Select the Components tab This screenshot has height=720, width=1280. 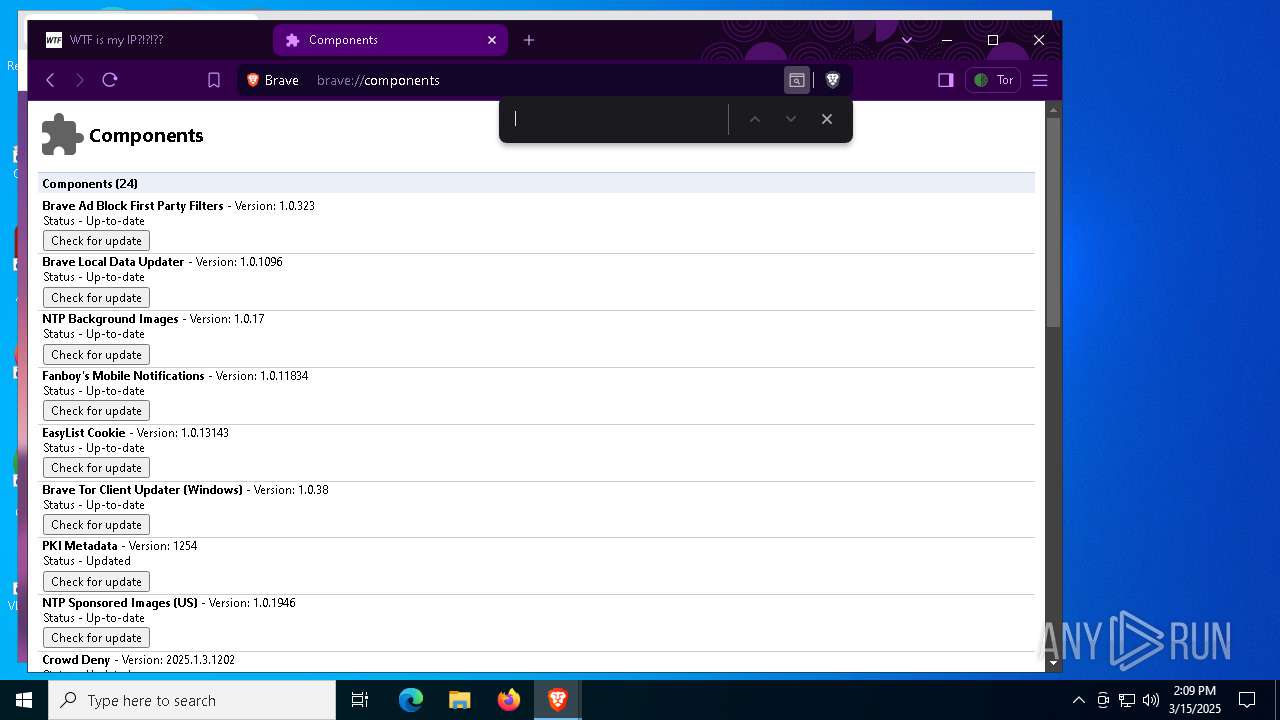pos(390,40)
